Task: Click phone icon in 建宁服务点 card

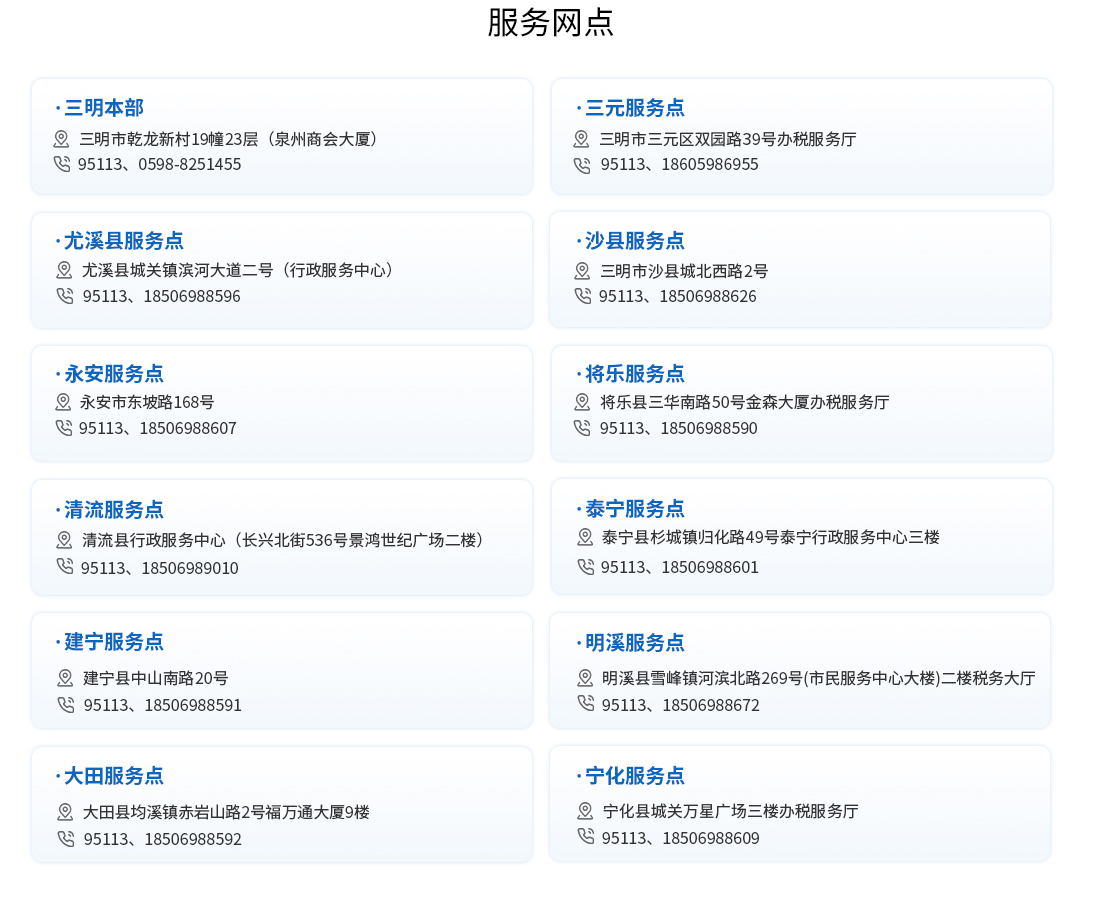Action: 66,704
